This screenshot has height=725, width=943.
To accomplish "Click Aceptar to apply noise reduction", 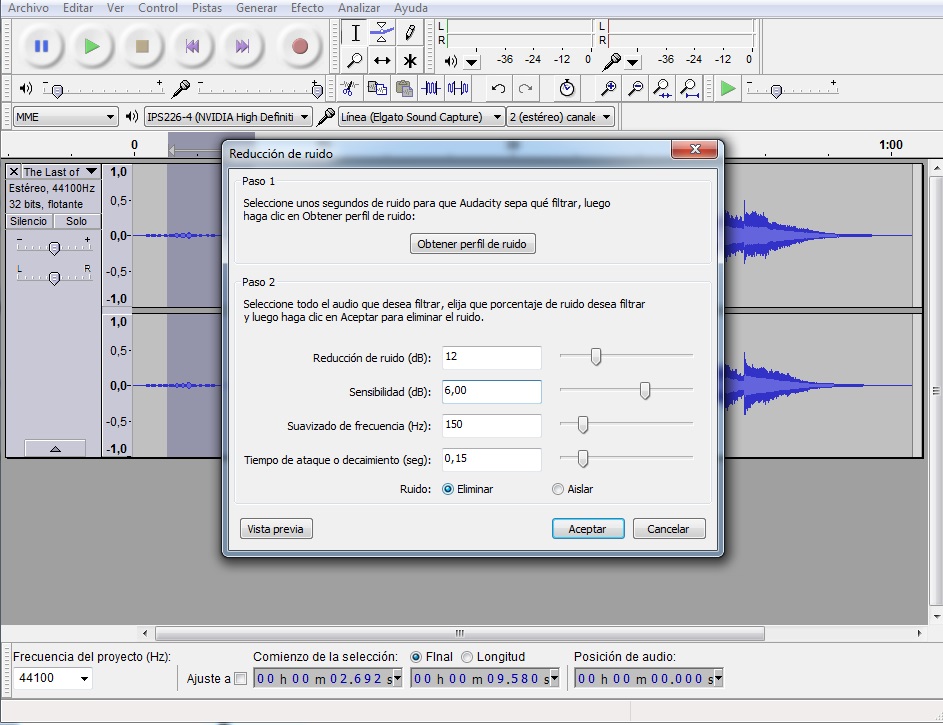I will click(x=588, y=529).
